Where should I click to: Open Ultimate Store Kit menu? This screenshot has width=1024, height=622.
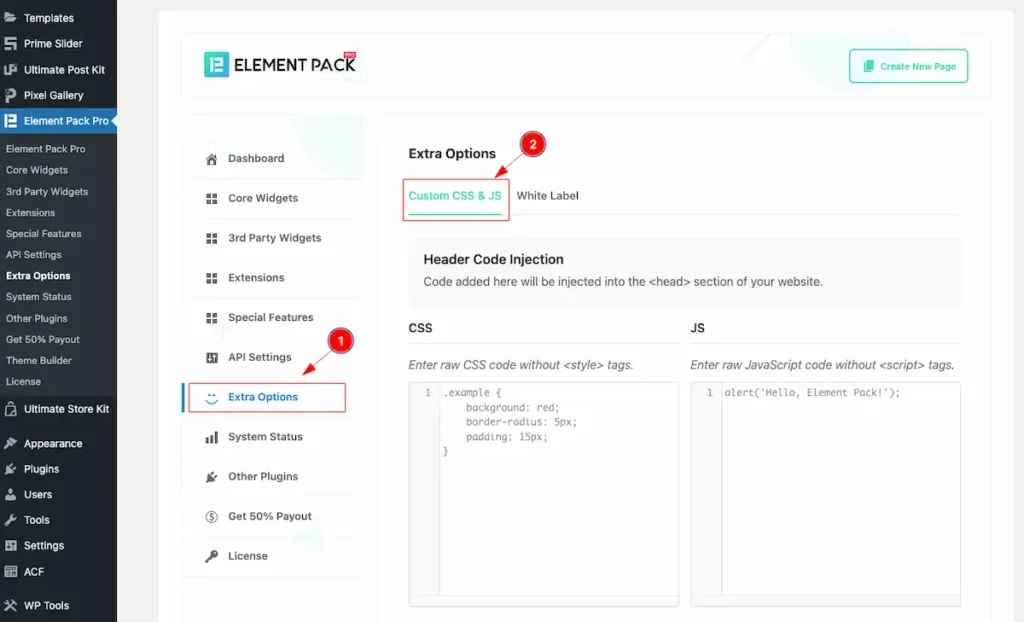[66, 409]
